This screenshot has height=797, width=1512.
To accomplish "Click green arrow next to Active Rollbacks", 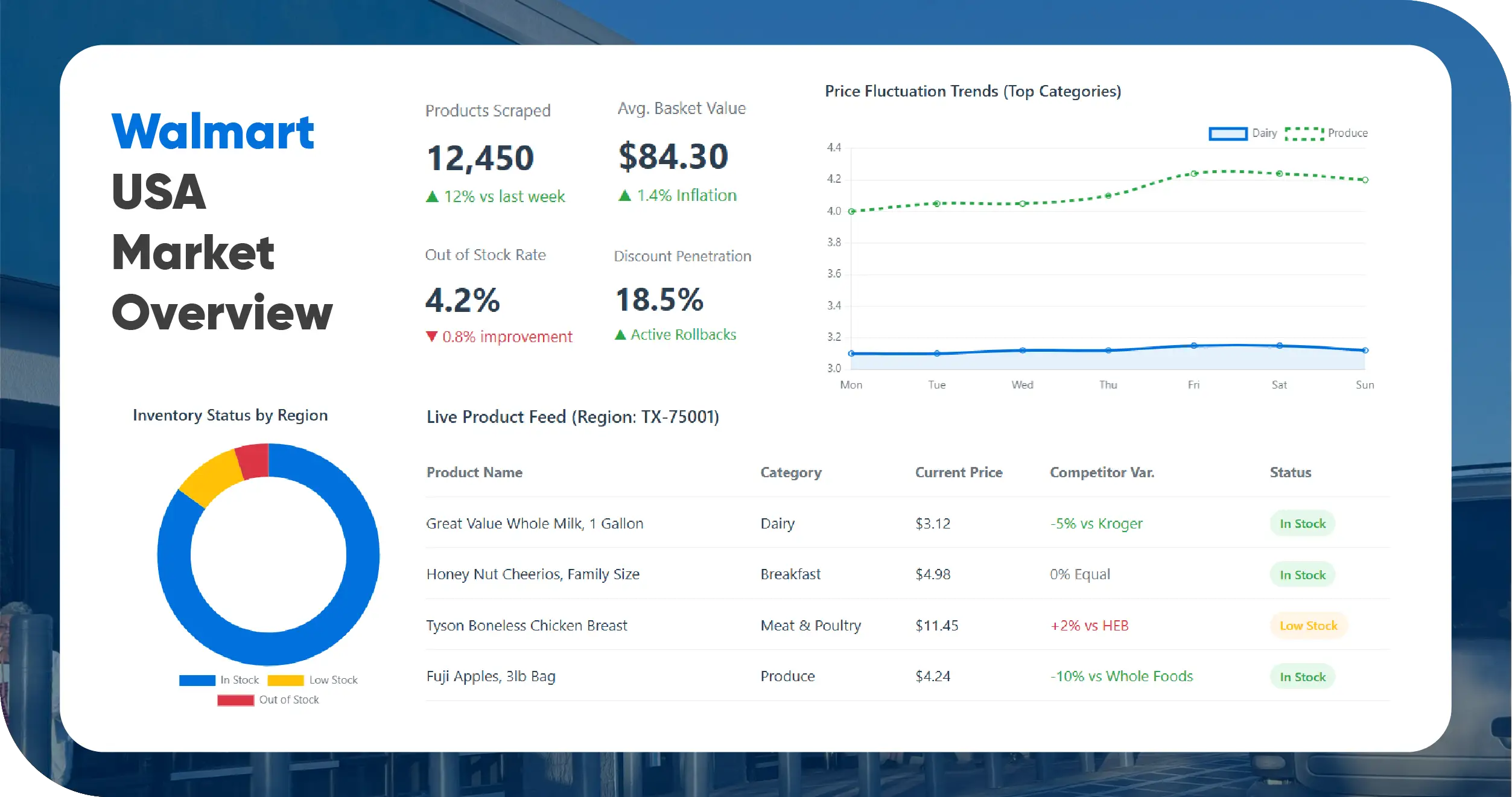I will [x=620, y=335].
